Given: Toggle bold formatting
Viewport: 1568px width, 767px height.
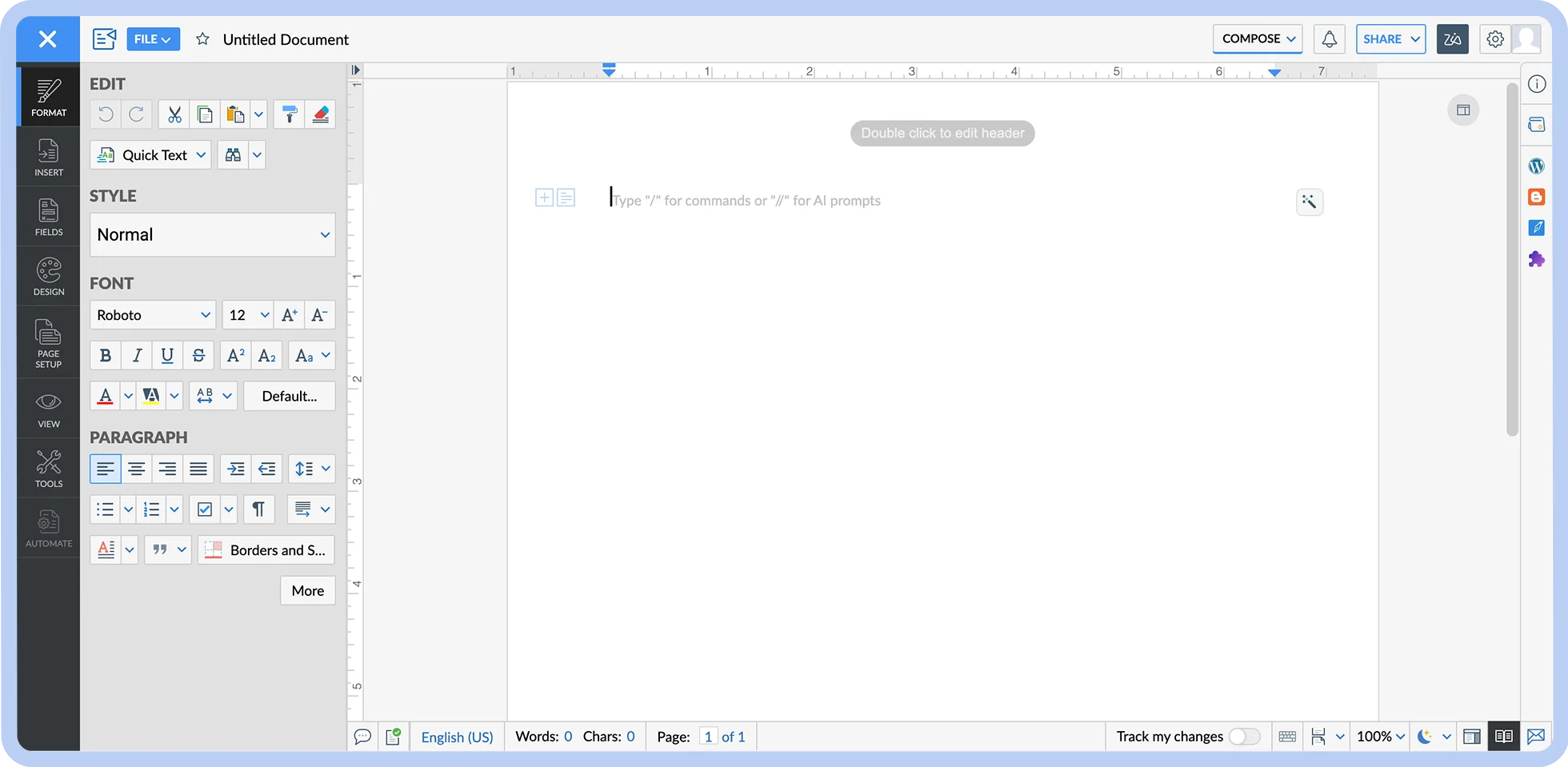Looking at the screenshot, I should 105,355.
